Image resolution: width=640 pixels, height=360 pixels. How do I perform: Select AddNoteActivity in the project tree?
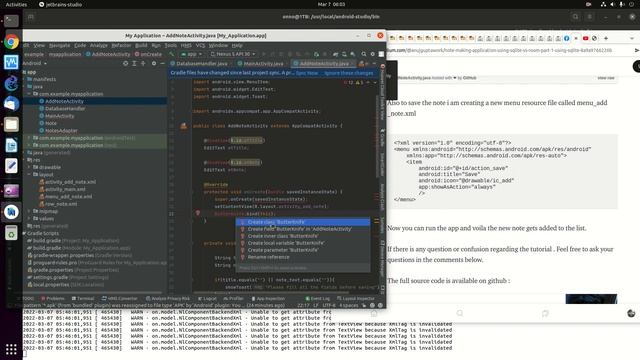pyautogui.click(x=64, y=101)
